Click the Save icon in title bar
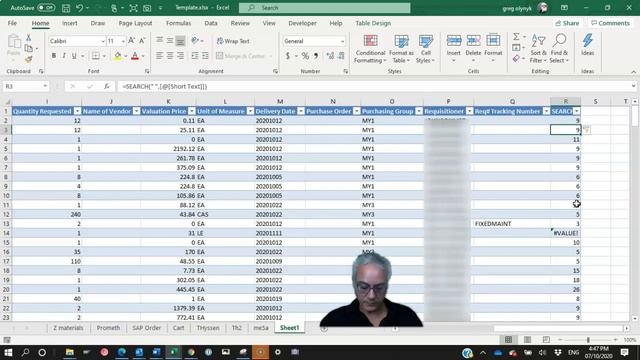The height and width of the screenshot is (360, 640). click(66, 8)
